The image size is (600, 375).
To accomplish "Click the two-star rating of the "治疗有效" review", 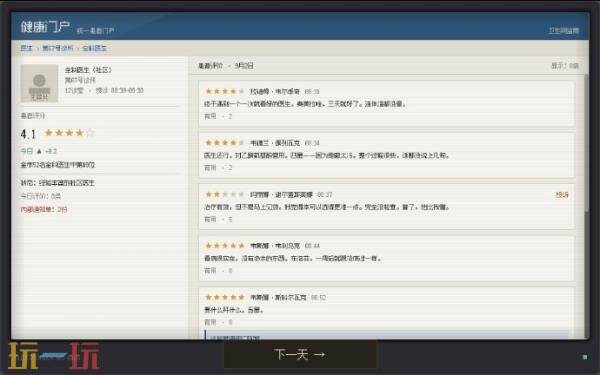I will coord(225,194).
